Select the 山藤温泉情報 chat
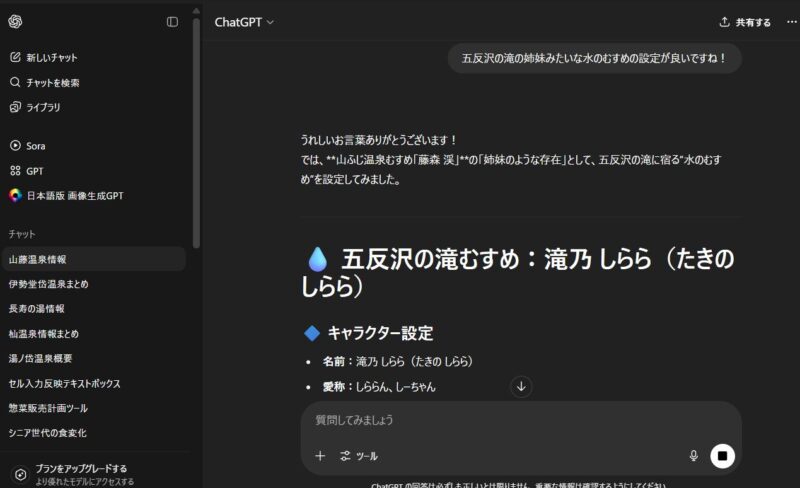The image size is (800, 488). pyautogui.click(x=94, y=259)
